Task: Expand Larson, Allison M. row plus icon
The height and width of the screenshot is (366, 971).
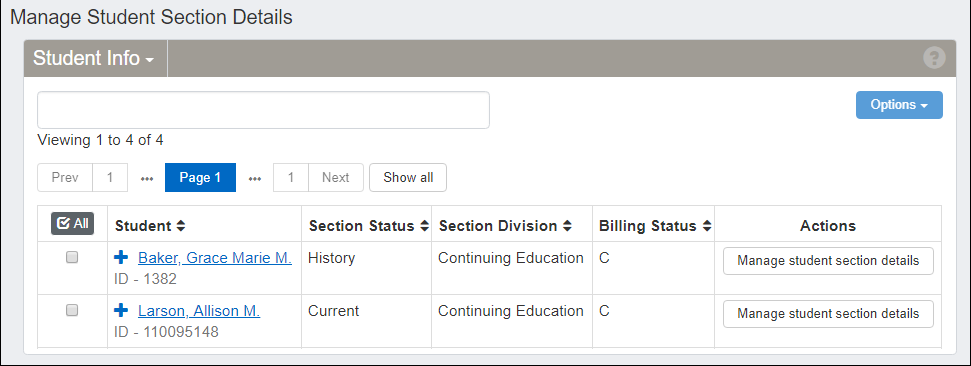Action: coord(121,310)
